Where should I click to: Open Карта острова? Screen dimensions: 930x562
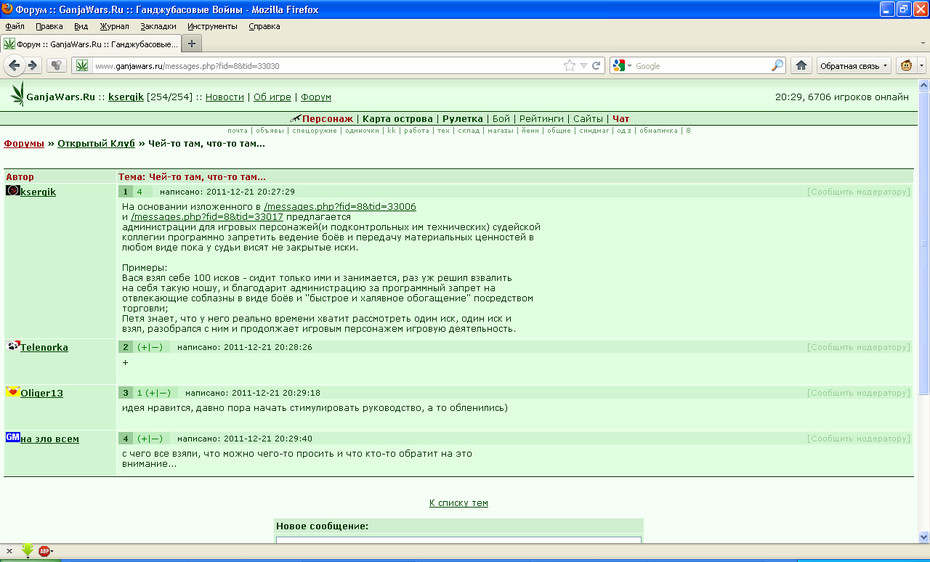pos(397,119)
